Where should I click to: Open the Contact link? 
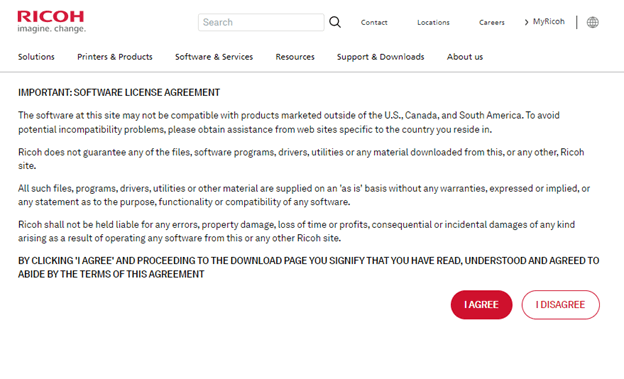click(374, 23)
